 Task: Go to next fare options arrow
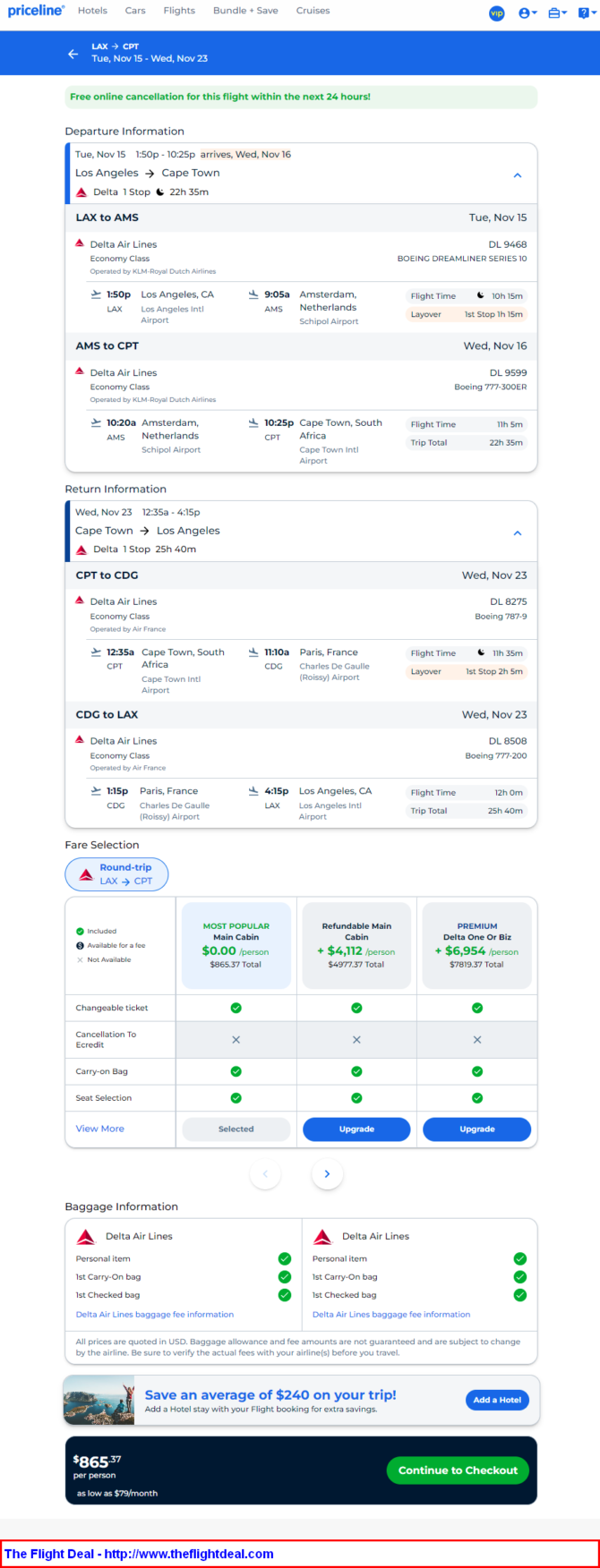(327, 1173)
